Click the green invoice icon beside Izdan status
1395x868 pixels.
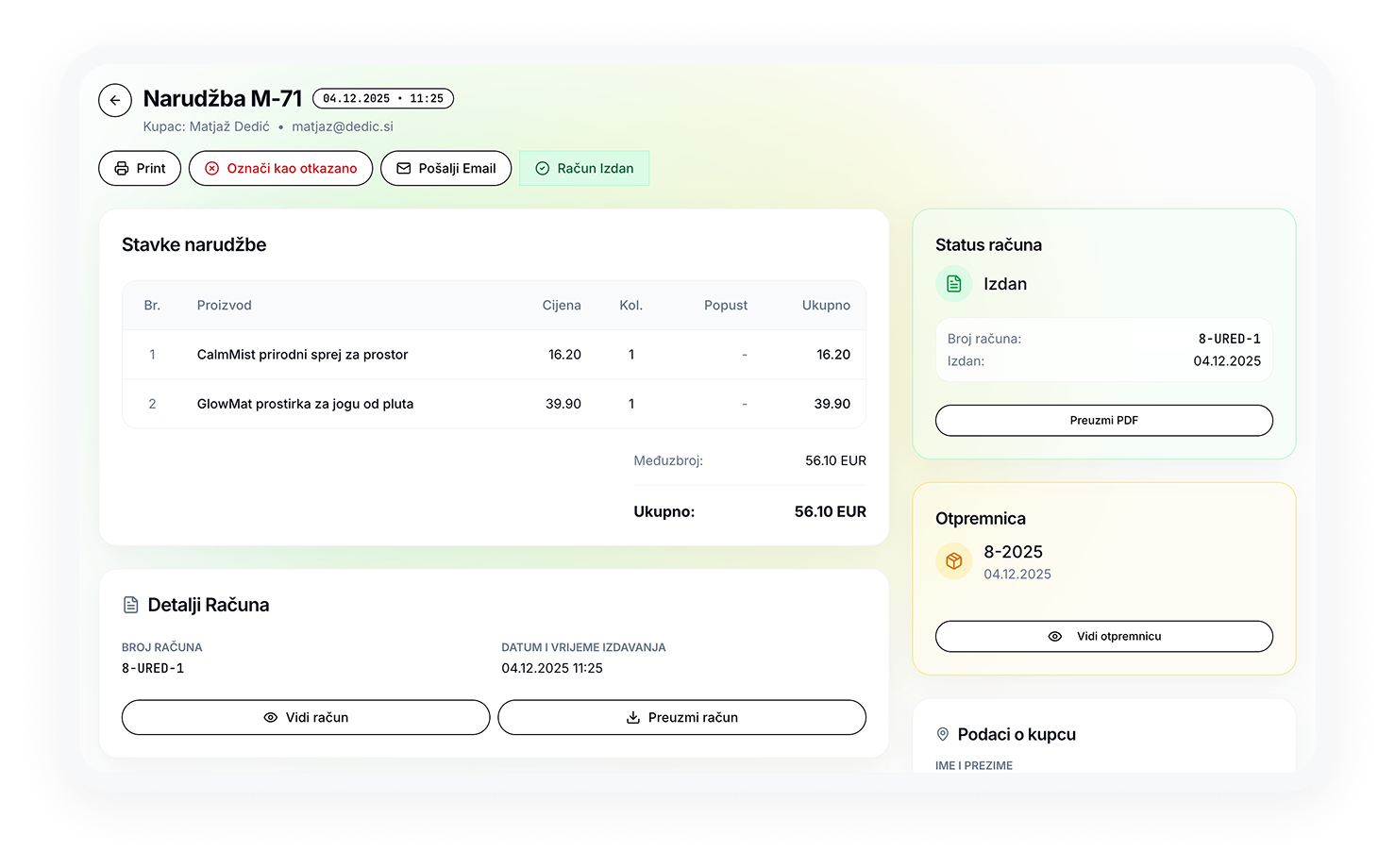953,283
